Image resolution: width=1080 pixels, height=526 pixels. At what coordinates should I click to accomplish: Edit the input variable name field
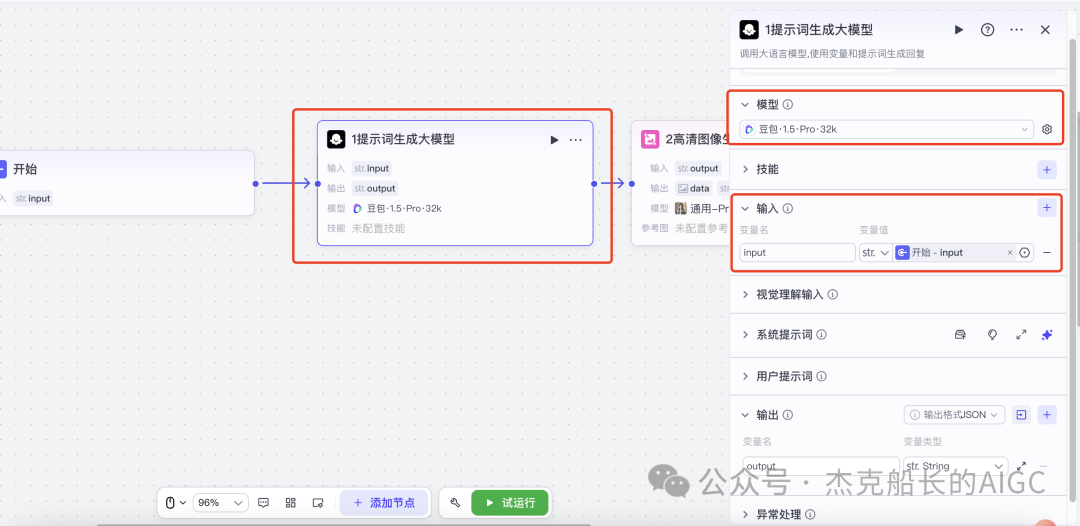pos(798,253)
